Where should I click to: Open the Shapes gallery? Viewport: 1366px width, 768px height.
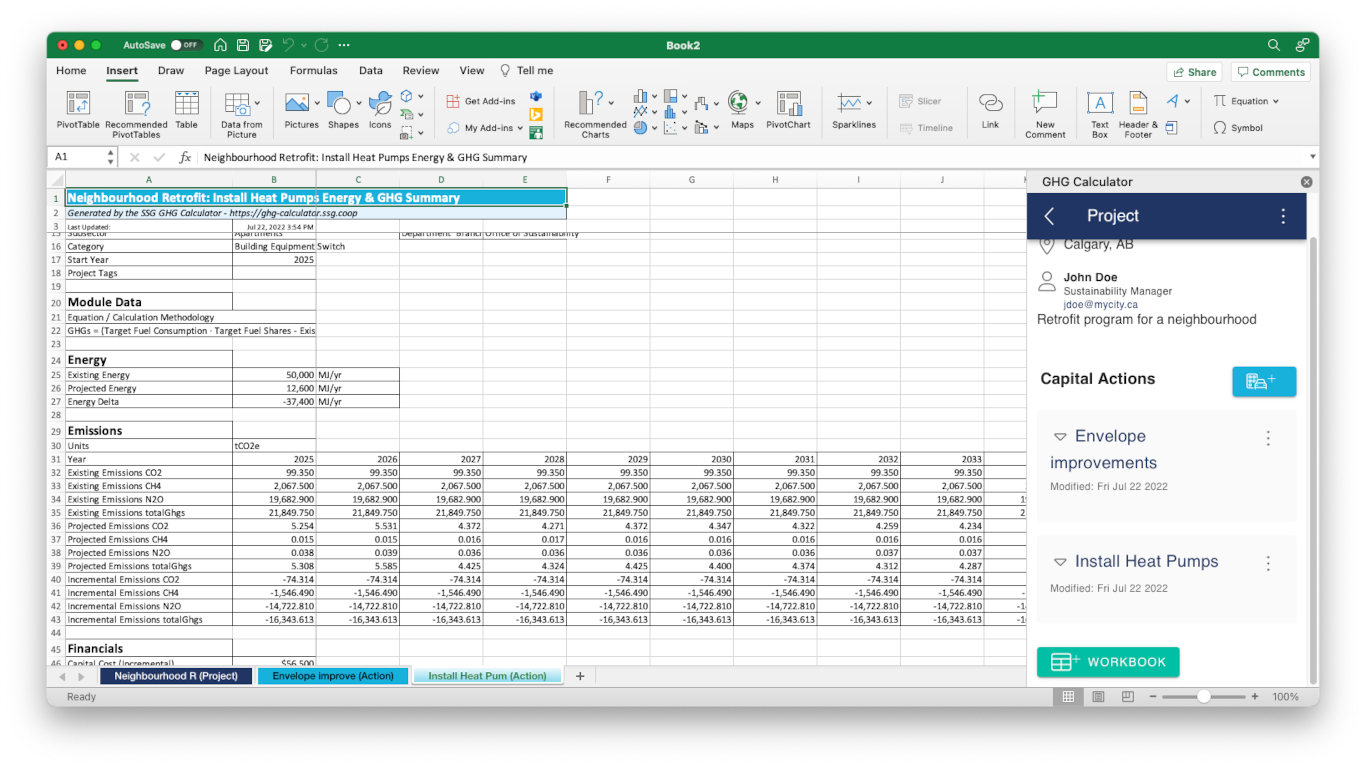tap(339, 102)
